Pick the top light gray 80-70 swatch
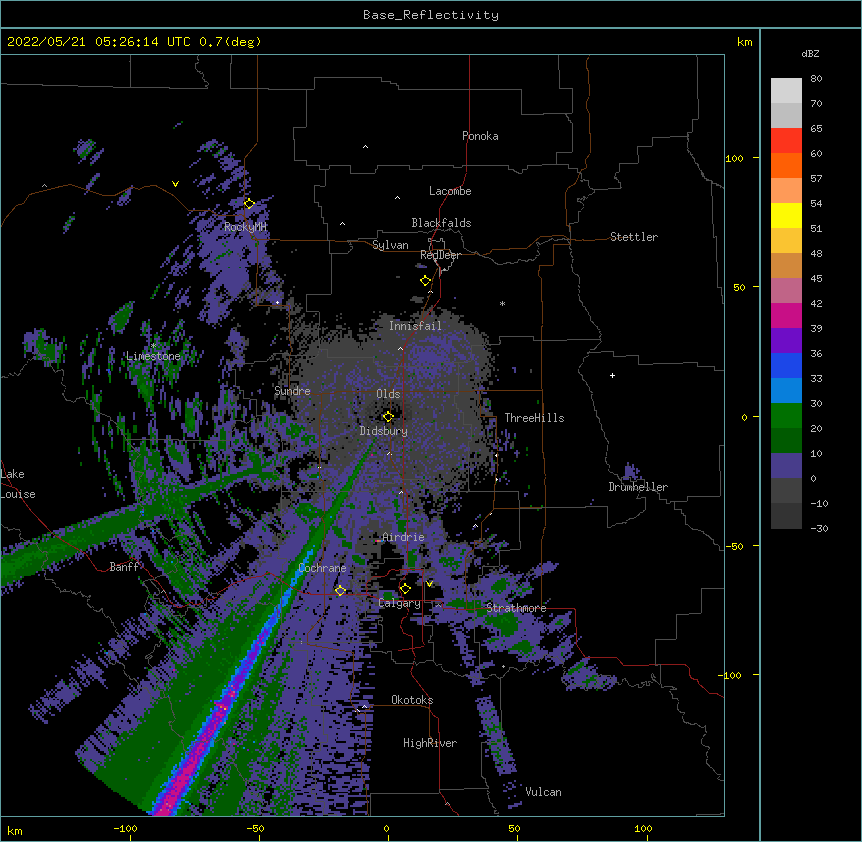 tap(786, 90)
